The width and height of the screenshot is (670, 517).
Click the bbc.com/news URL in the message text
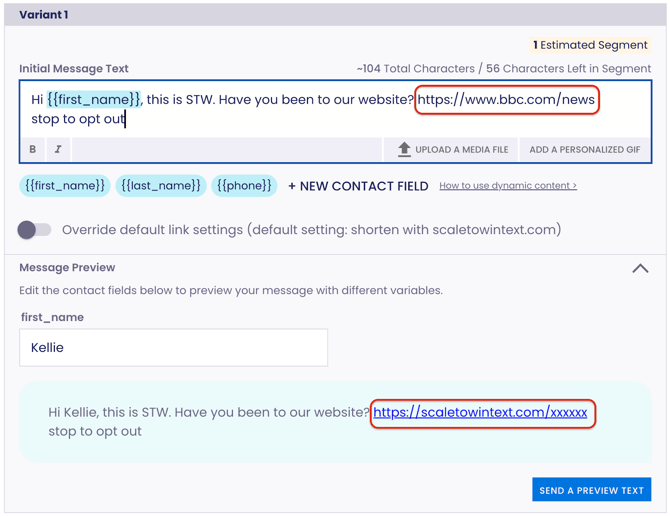507,99
